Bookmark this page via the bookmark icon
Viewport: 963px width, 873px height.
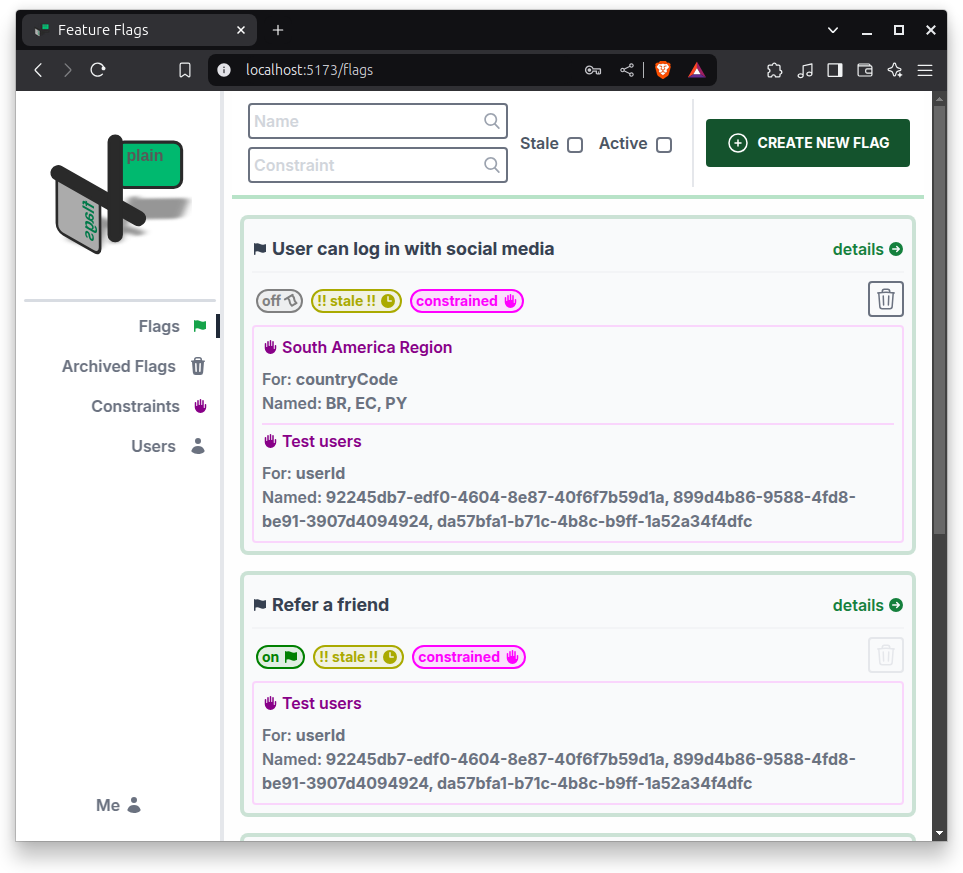[184, 70]
